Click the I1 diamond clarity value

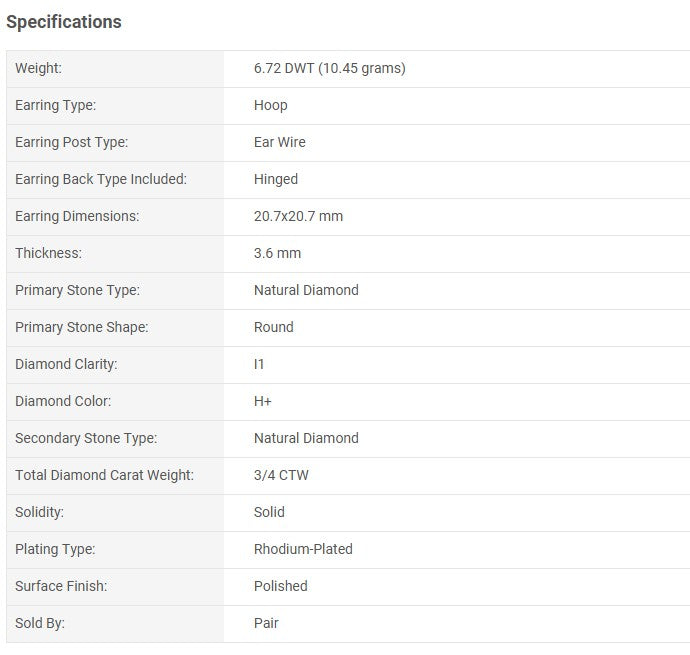(259, 364)
